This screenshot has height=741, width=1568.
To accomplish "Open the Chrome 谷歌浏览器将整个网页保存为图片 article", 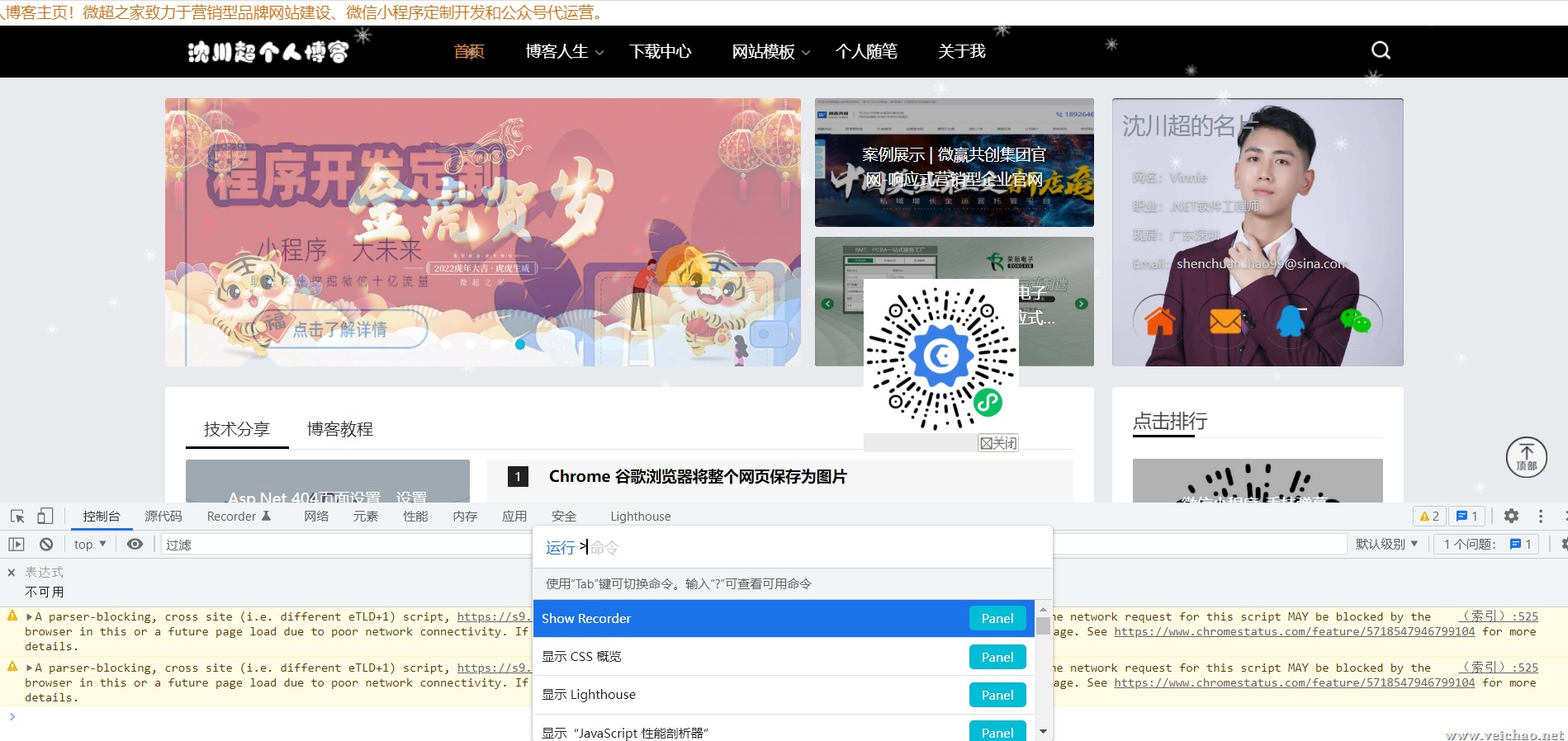I will tap(698, 476).
